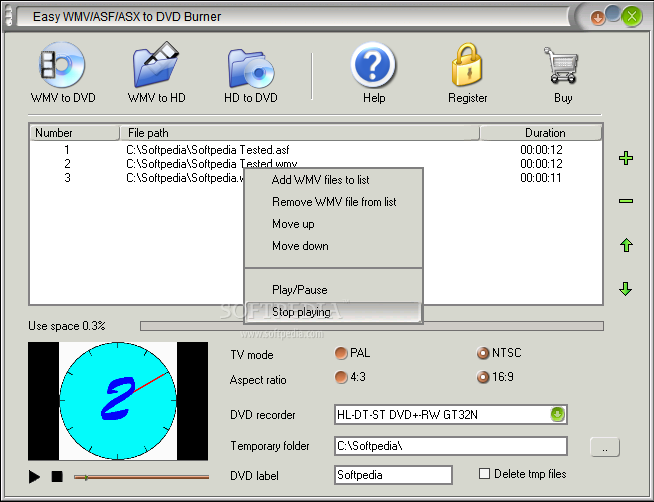Click the DVD label text field

click(x=393, y=475)
